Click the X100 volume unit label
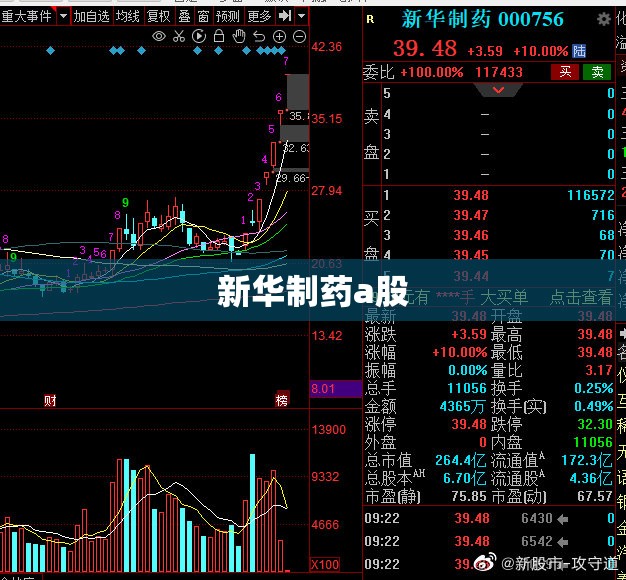Screen dimensions: 626x580 point(325,564)
